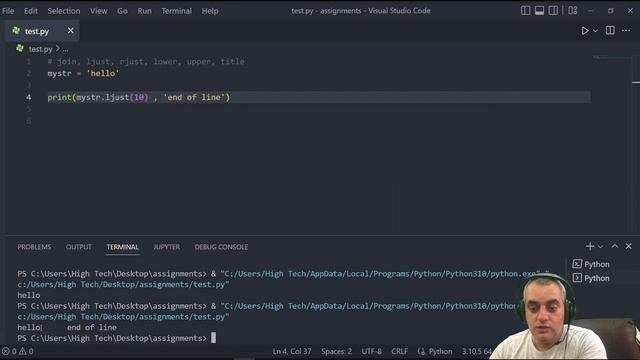Screen dimensions: 640x360
Task: Open the Run menu
Action: [144, 11]
